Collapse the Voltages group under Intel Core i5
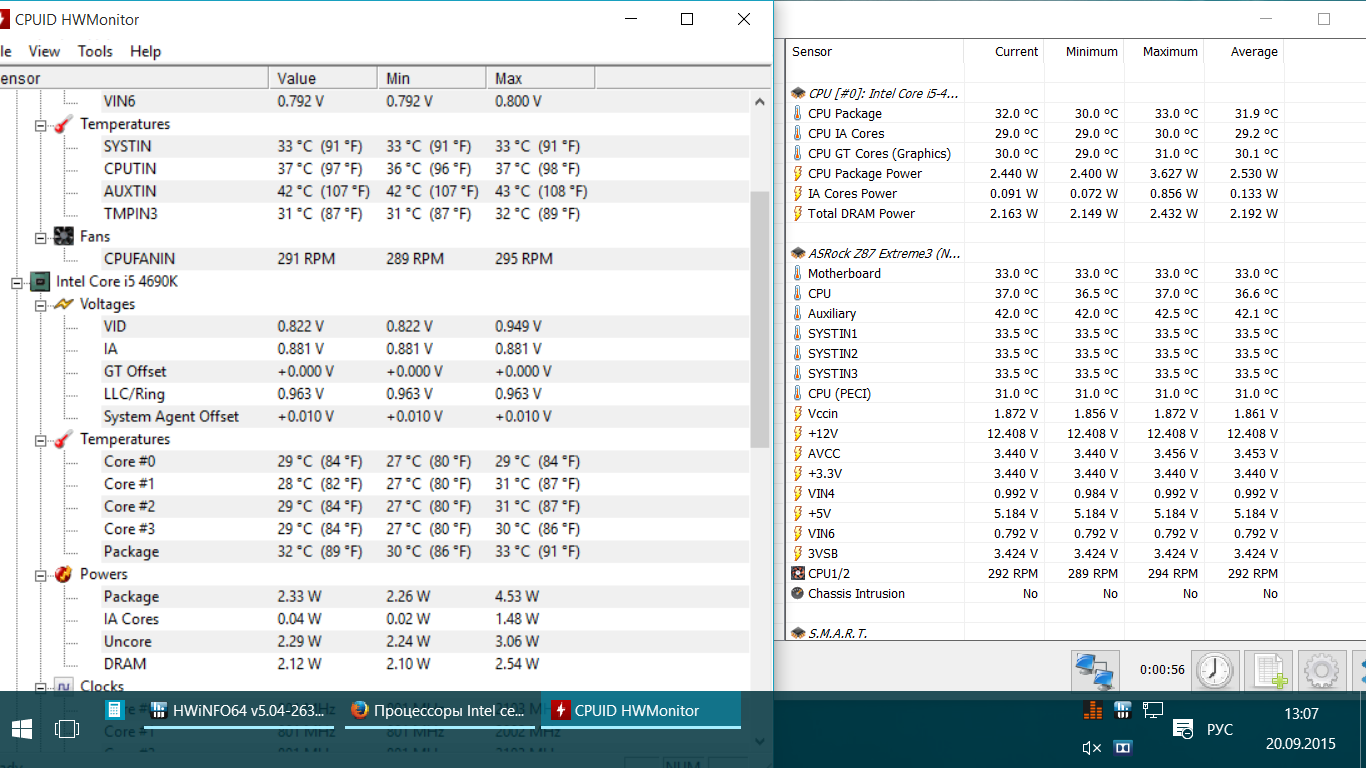Image resolution: width=1366 pixels, height=768 pixels. [x=41, y=305]
